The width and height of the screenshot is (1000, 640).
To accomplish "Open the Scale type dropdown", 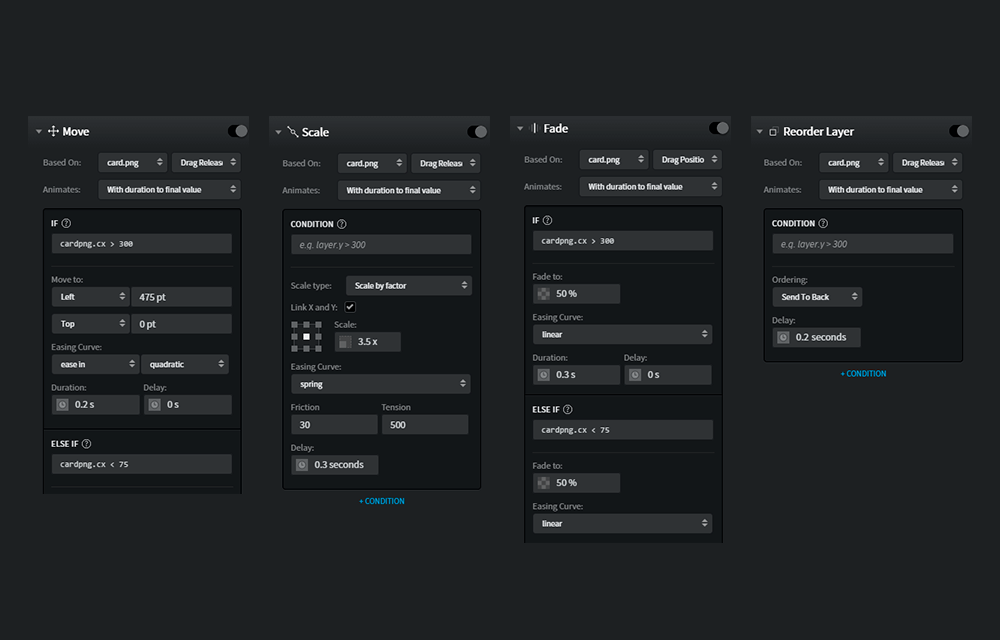I will (409, 286).
